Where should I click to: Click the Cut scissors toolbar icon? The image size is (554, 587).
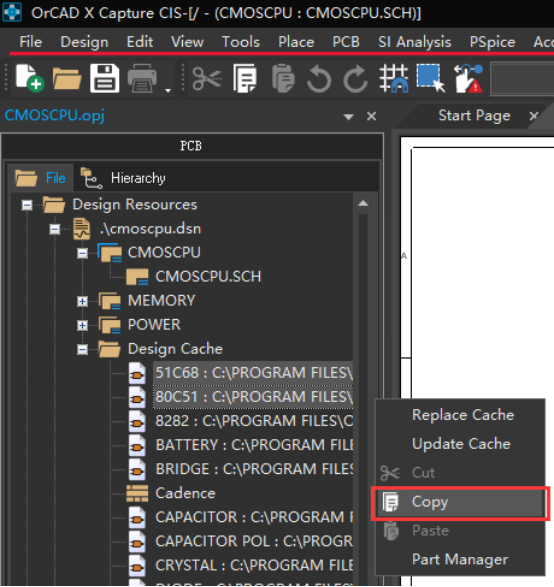(207, 78)
